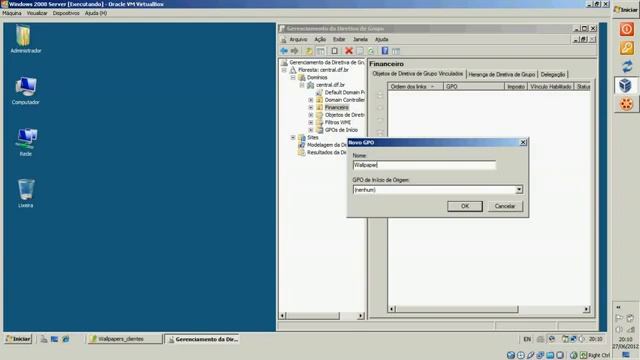Click the host Iniciar button top right

625,9
